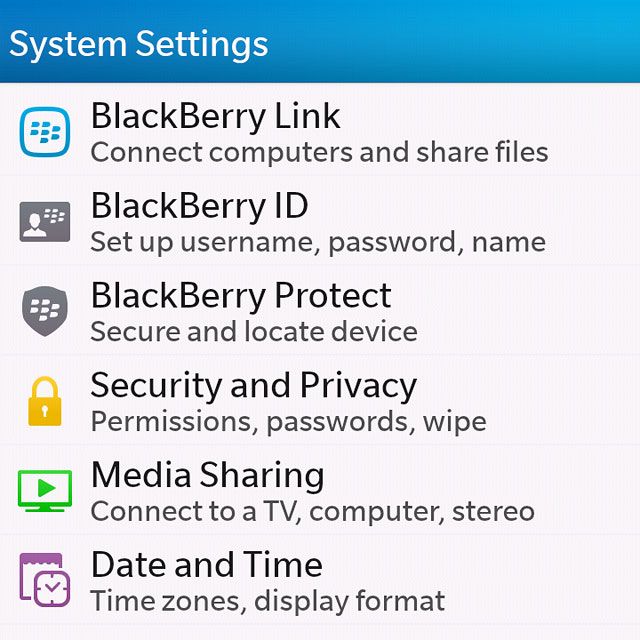This screenshot has width=640, height=640.
Task: Select 'Connect to a TV, computer, stereo' text
Action: coord(313,511)
